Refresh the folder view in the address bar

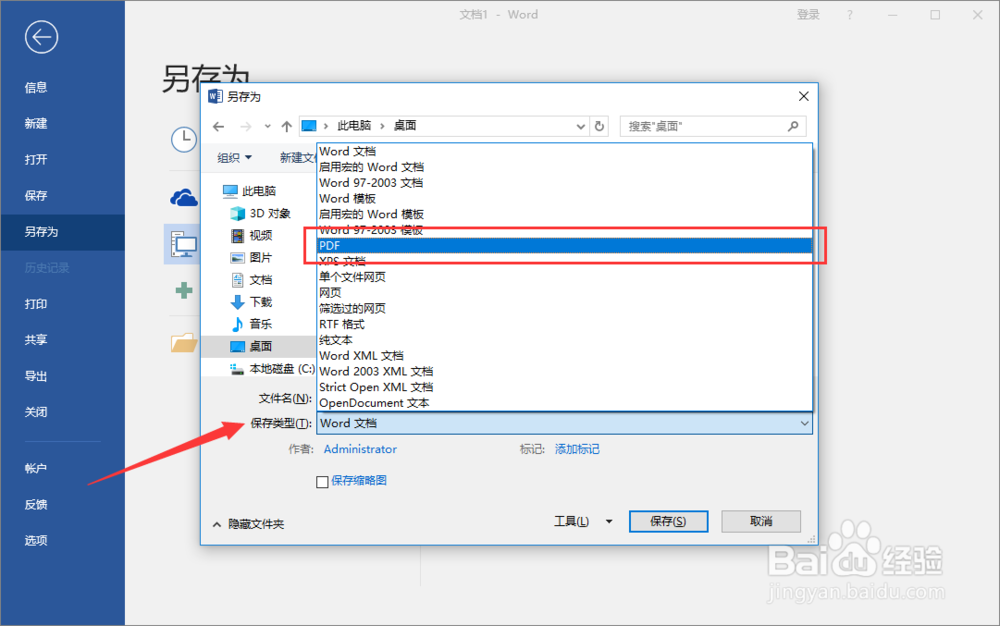tap(599, 126)
